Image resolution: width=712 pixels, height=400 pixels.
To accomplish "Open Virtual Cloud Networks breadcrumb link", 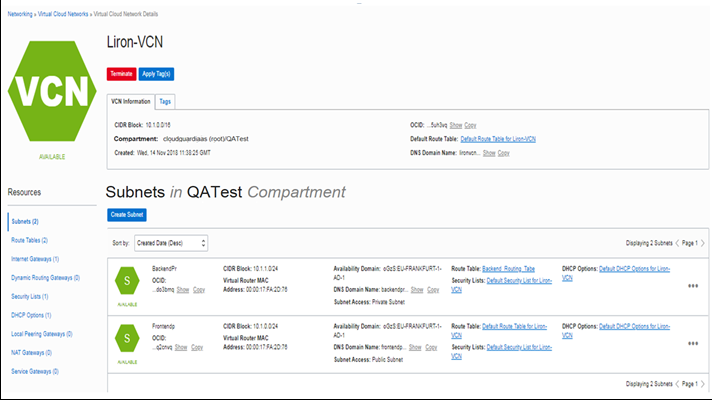I will tap(63, 14).
